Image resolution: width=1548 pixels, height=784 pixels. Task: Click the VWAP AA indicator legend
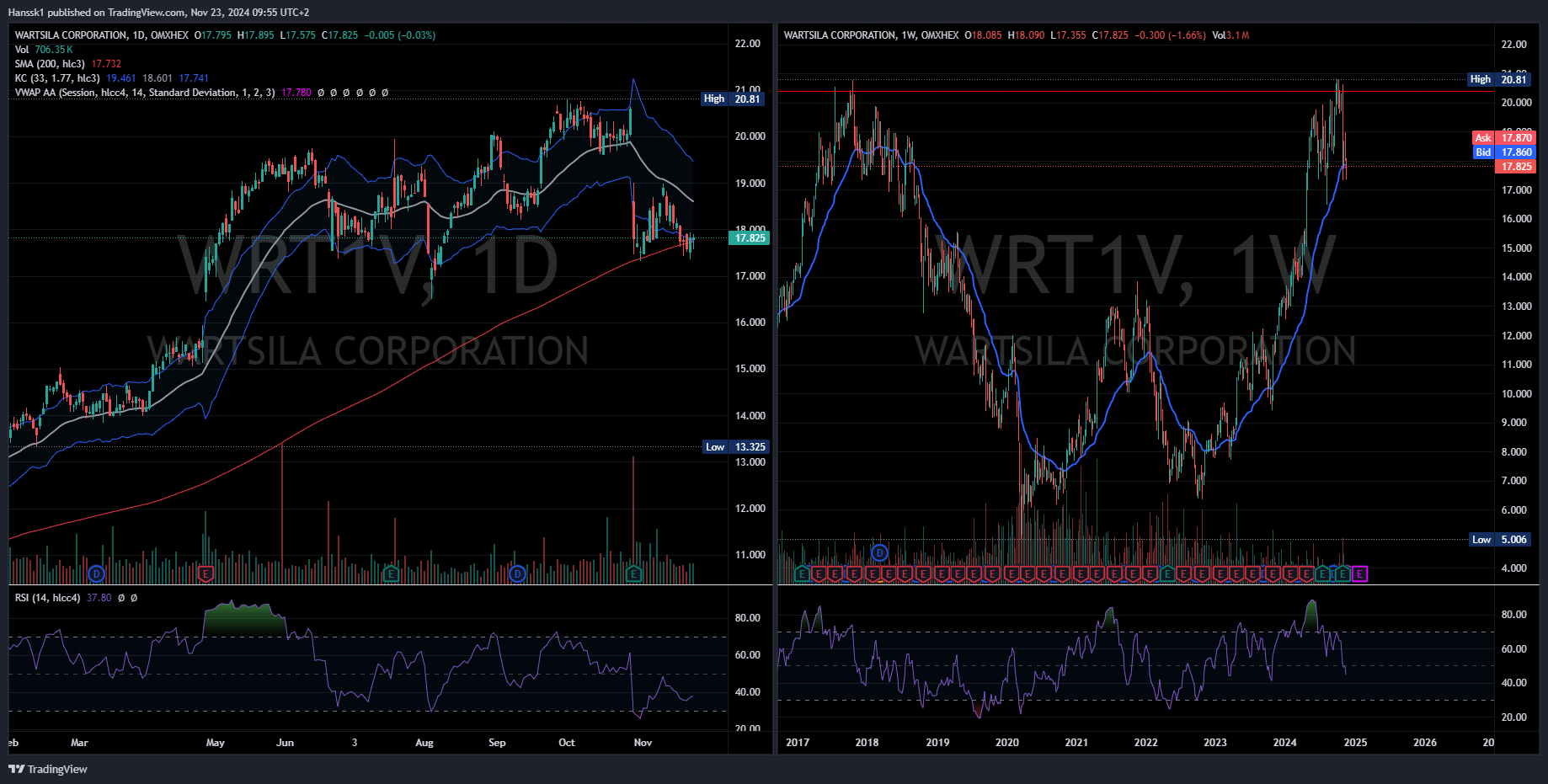click(x=202, y=93)
